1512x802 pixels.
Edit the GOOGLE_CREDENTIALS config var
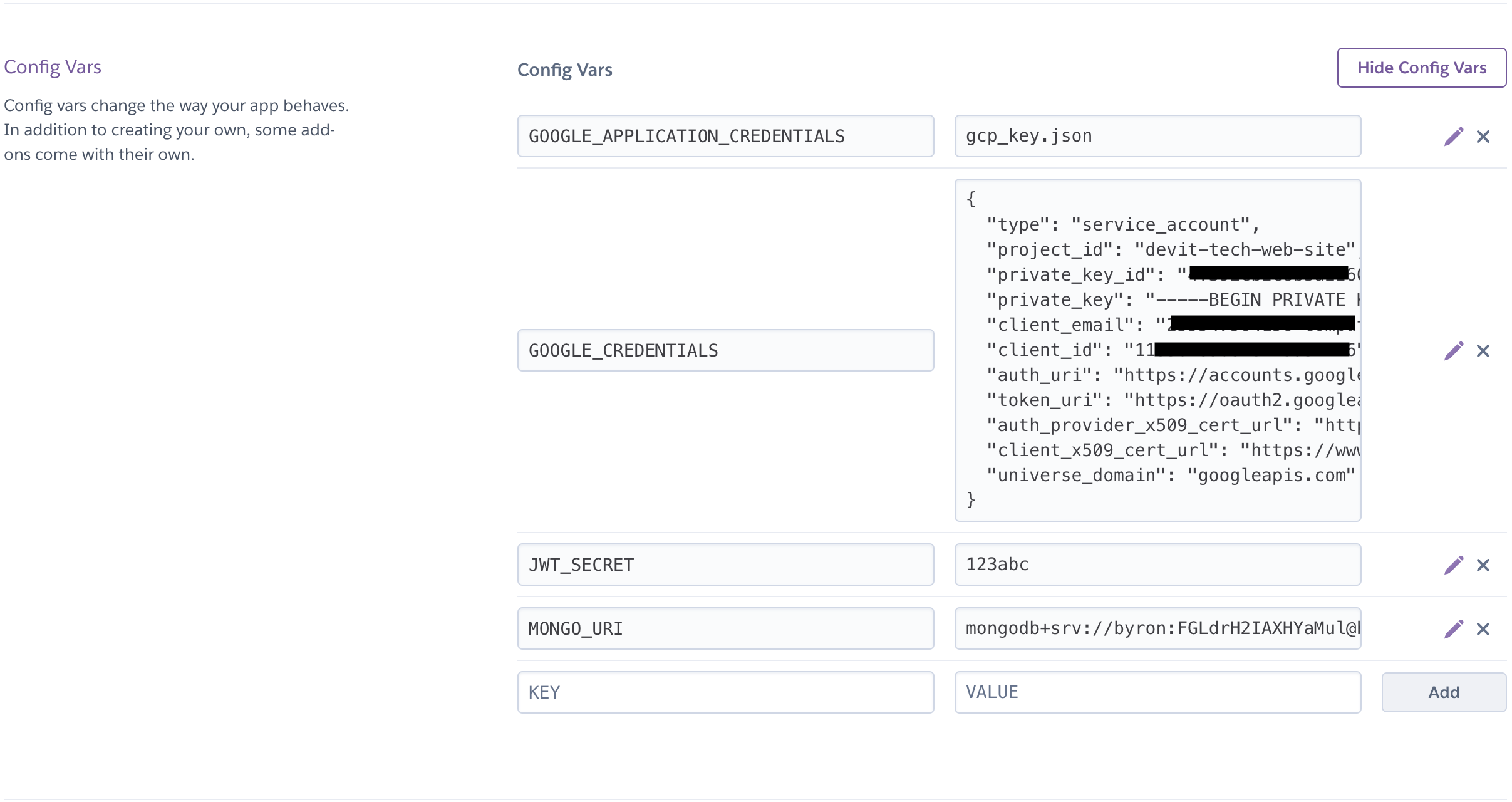pos(1454,350)
